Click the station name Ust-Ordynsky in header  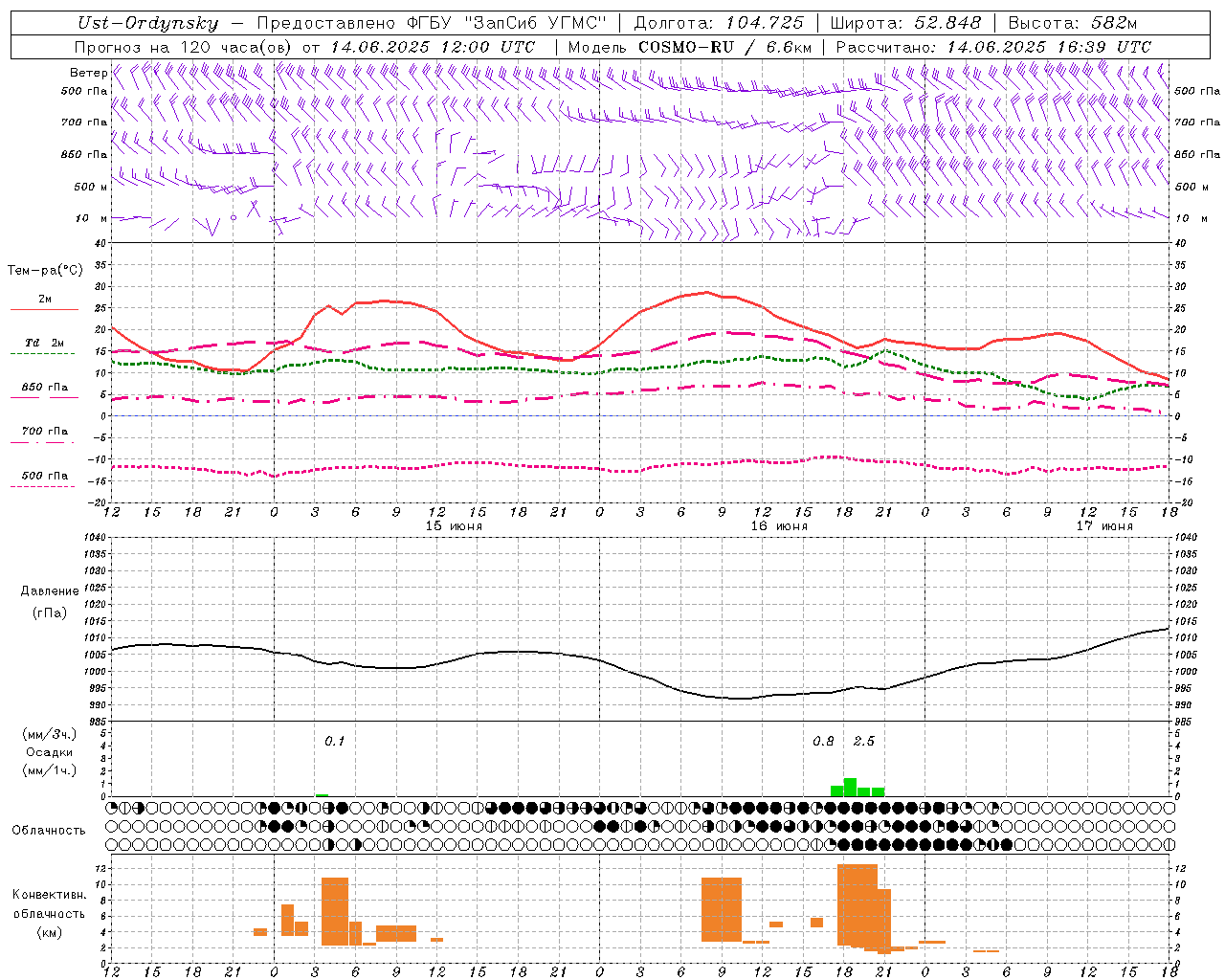pyautogui.click(x=147, y=23)
